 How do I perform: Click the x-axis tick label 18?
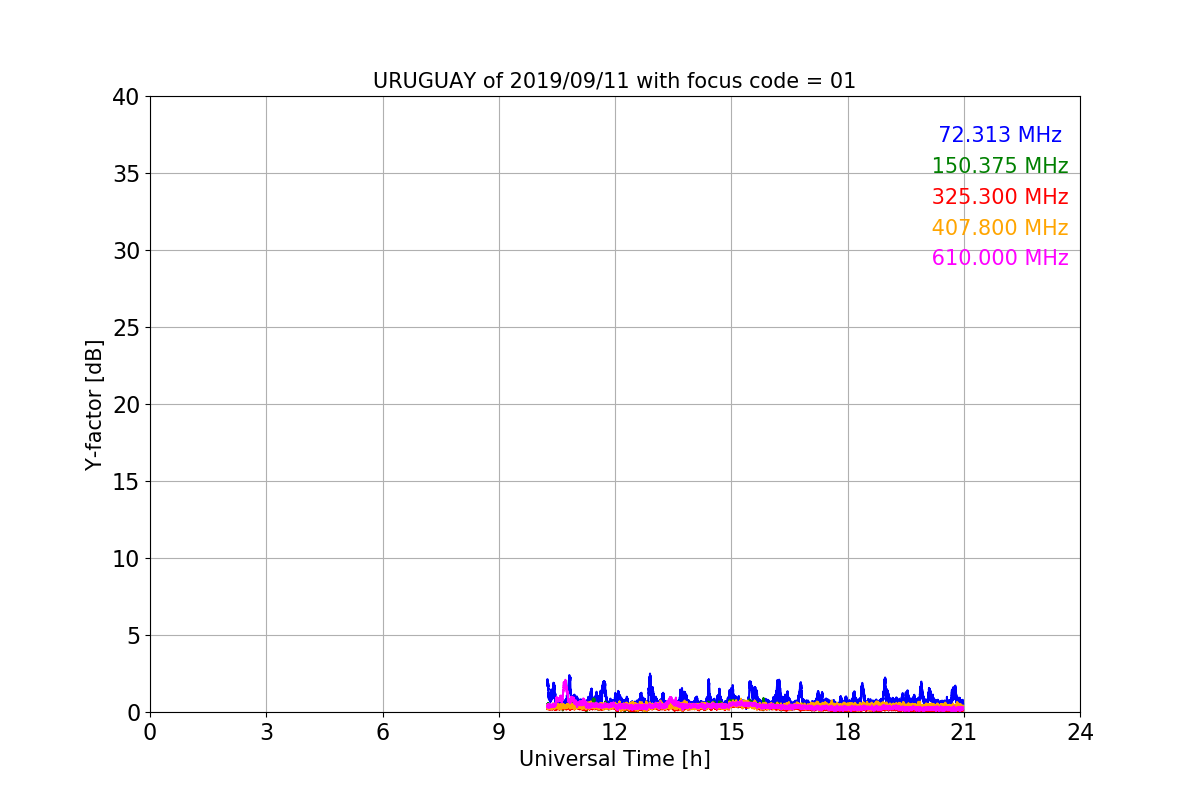point(848,732)
